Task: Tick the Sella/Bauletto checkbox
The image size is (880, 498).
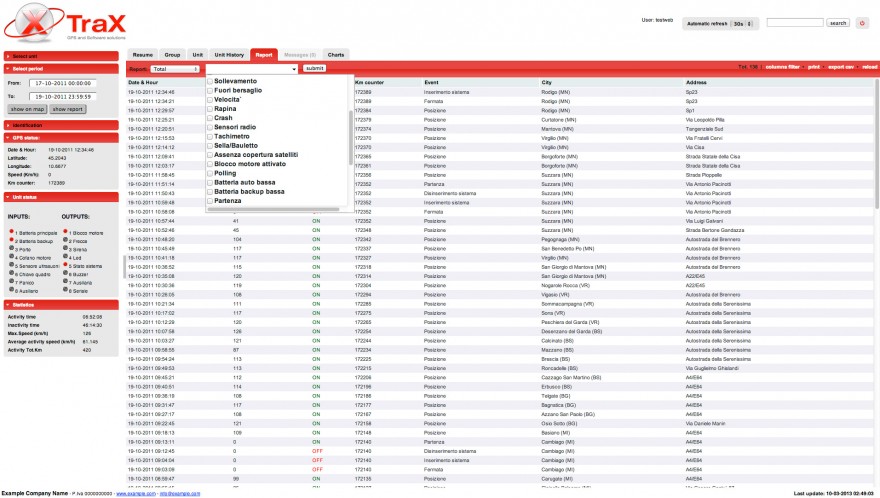Action: (210, 145)
